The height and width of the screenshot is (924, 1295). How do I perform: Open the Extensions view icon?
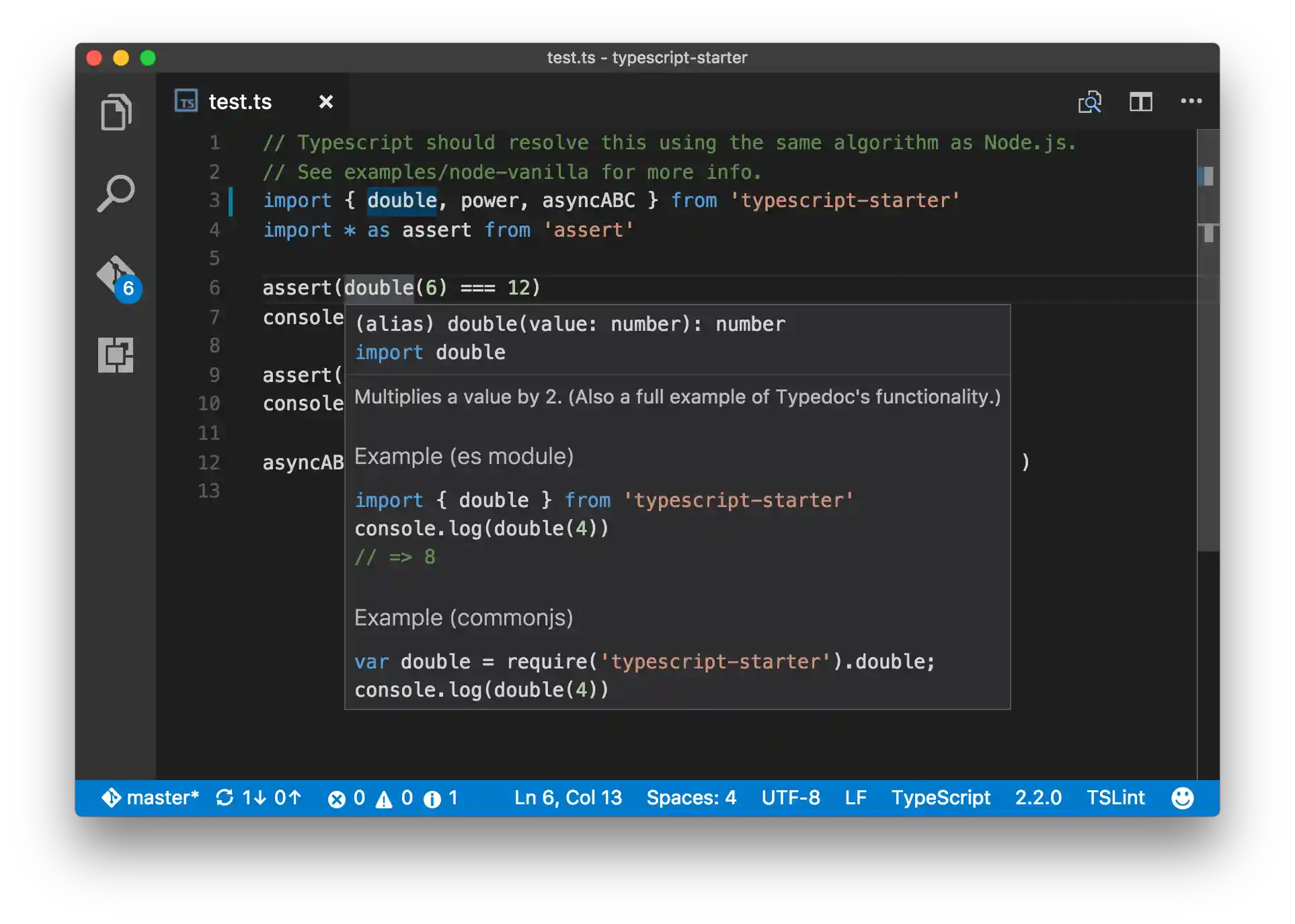click(116, 355)
